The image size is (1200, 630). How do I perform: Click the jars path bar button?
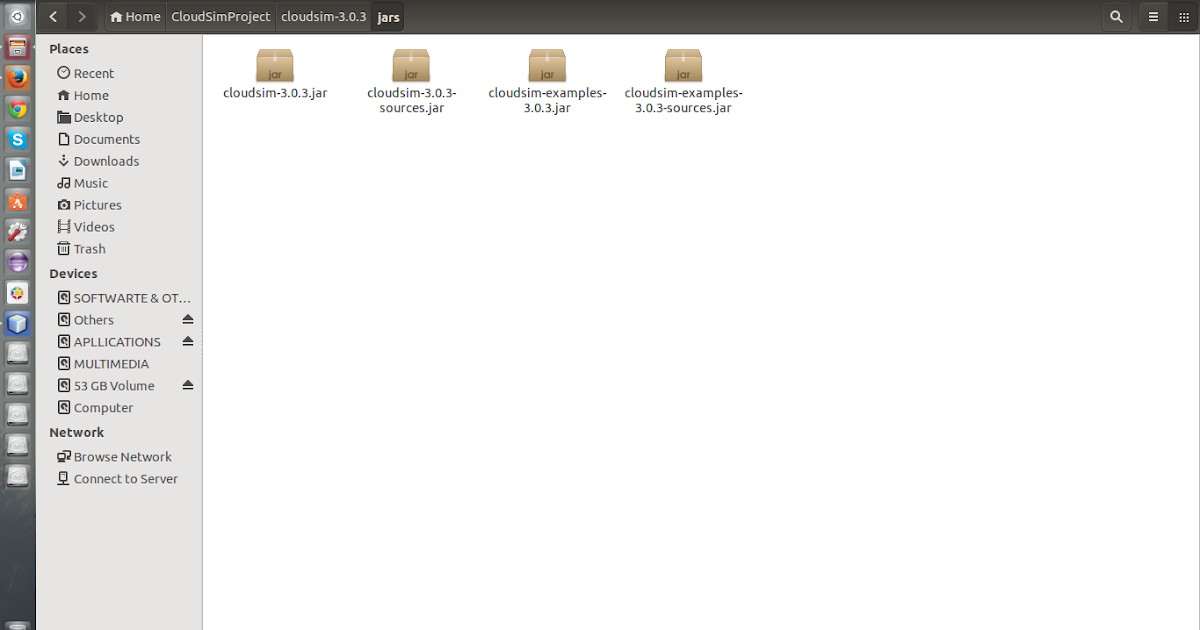(x=388, y=16)
